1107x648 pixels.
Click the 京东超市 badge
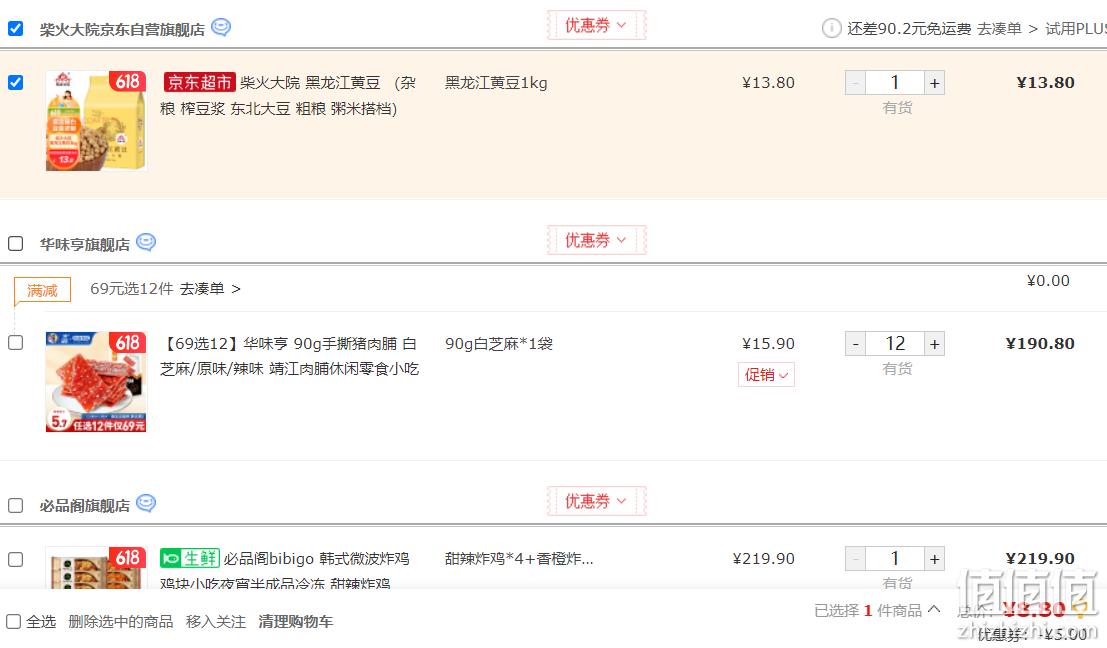pyautogui.click(x=199, y=83)
